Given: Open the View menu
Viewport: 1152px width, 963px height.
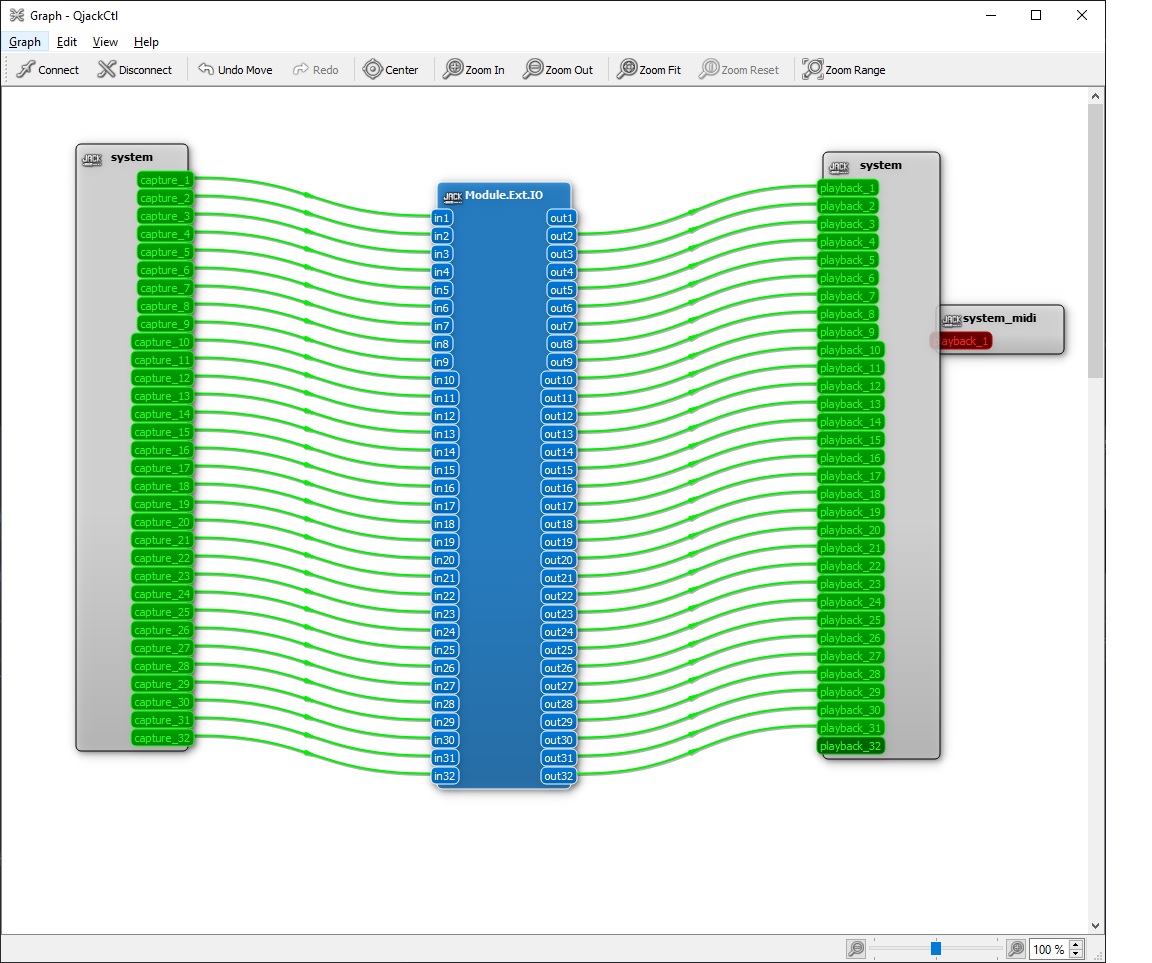Looking at the screenshot, I should tap(105, 42).
